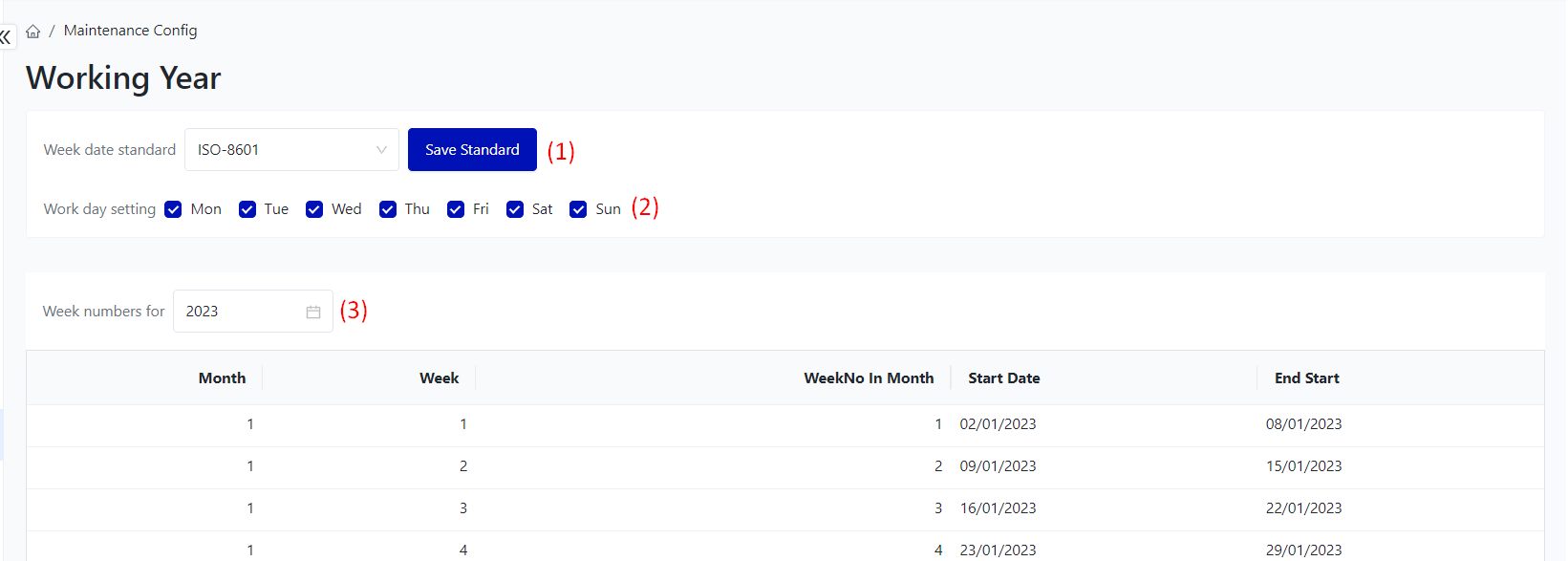Toggle the Tue work day checkbox

247,209
